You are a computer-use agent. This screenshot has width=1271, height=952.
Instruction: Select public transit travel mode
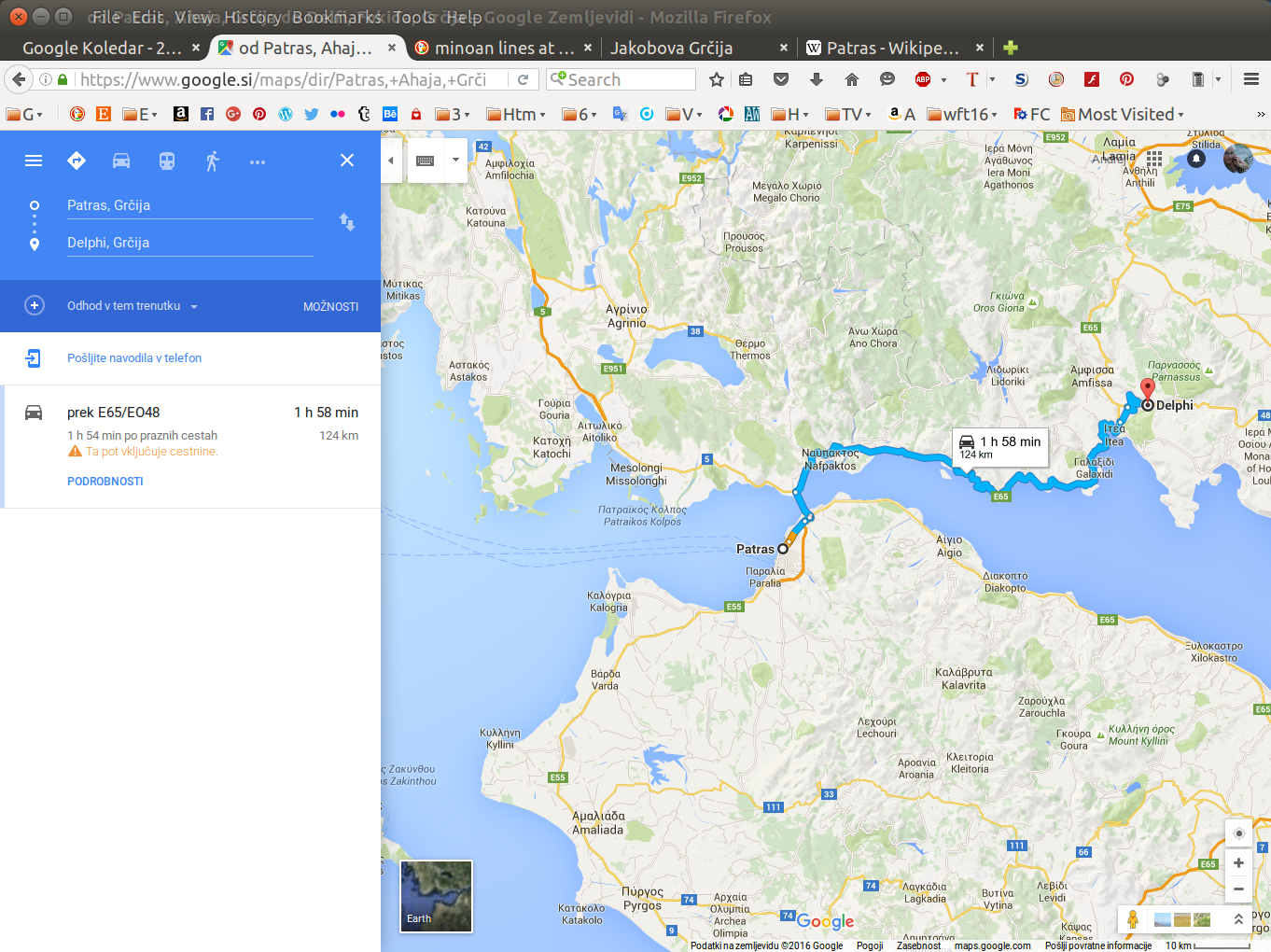167,161
